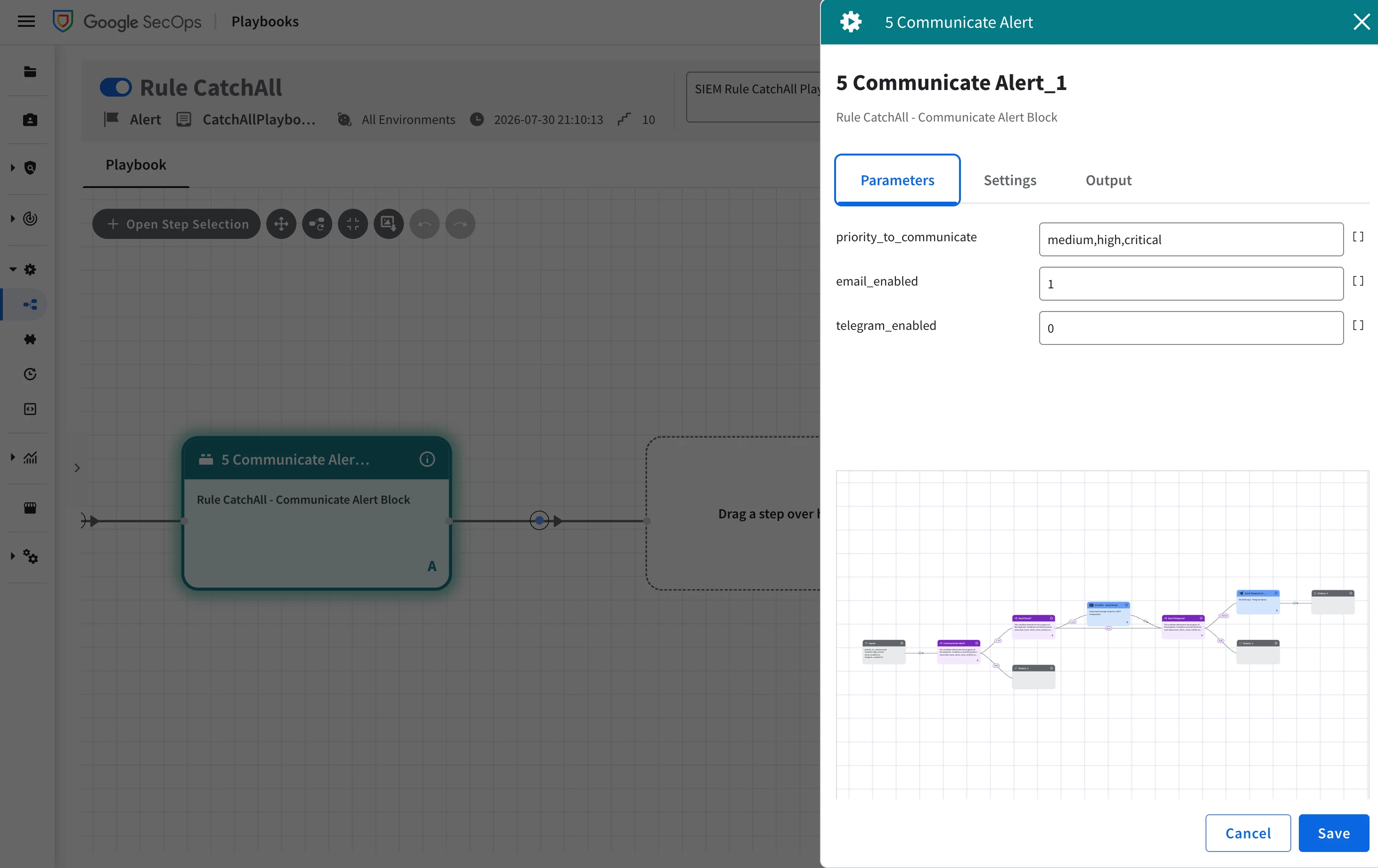Select the Playbooks icon in sidebar
This screenshot has width=1378, height=868.
(x=30, y=304)
